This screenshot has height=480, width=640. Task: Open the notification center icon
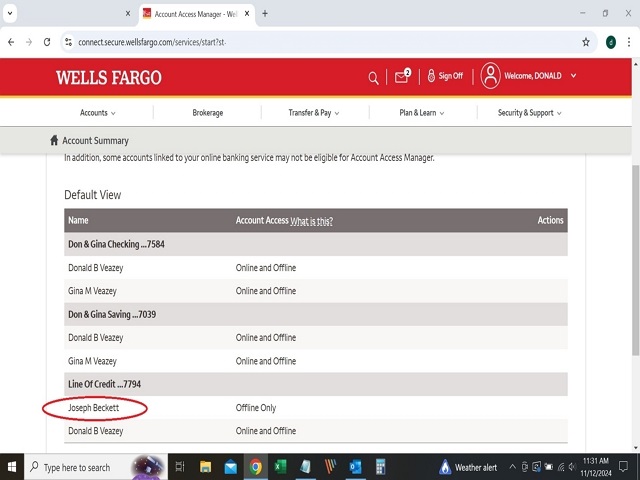click(x=623, y=467)
